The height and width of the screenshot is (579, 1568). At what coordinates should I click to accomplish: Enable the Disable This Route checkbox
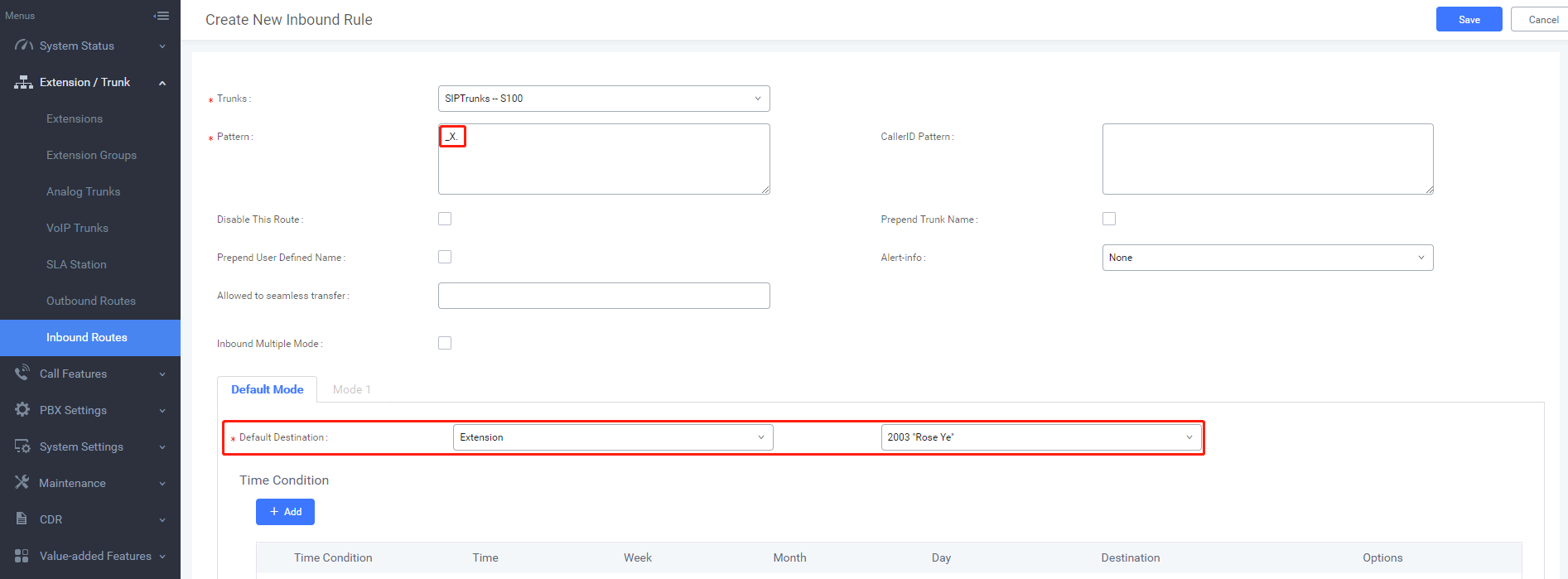[x=445, y=219]
